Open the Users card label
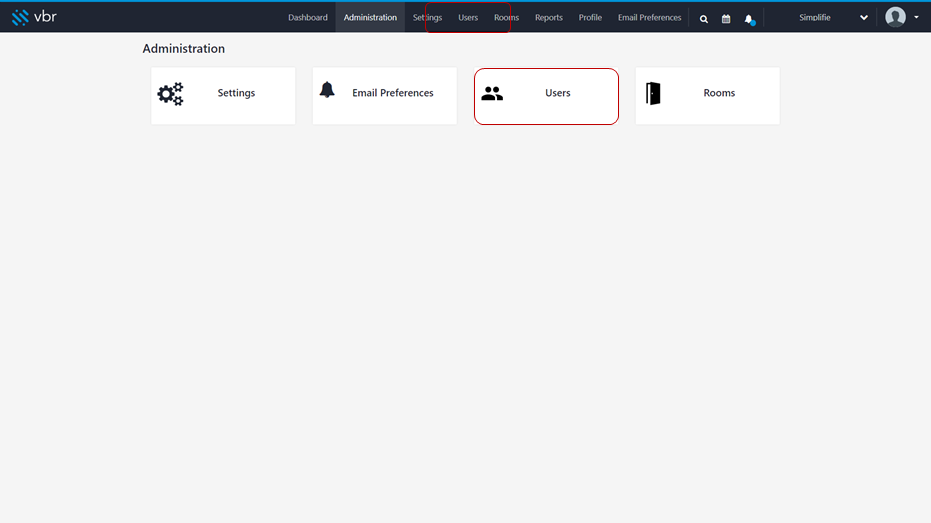 [558, 93]
